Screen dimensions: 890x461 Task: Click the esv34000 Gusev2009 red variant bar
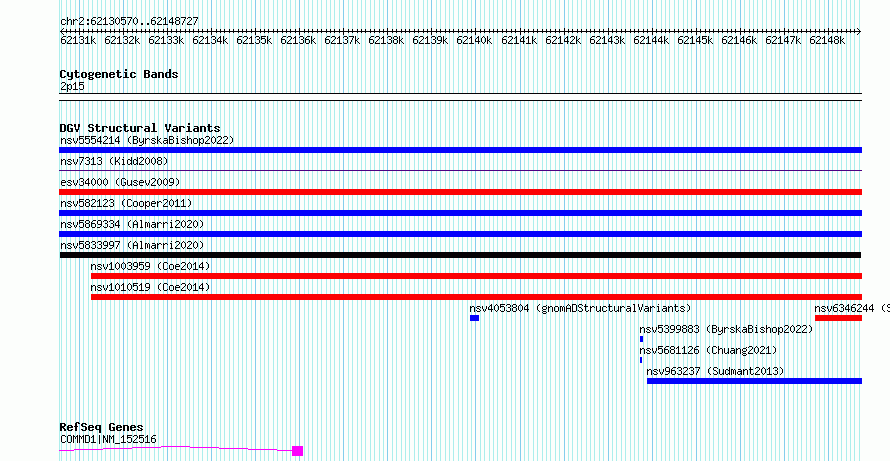click(460, 192)
